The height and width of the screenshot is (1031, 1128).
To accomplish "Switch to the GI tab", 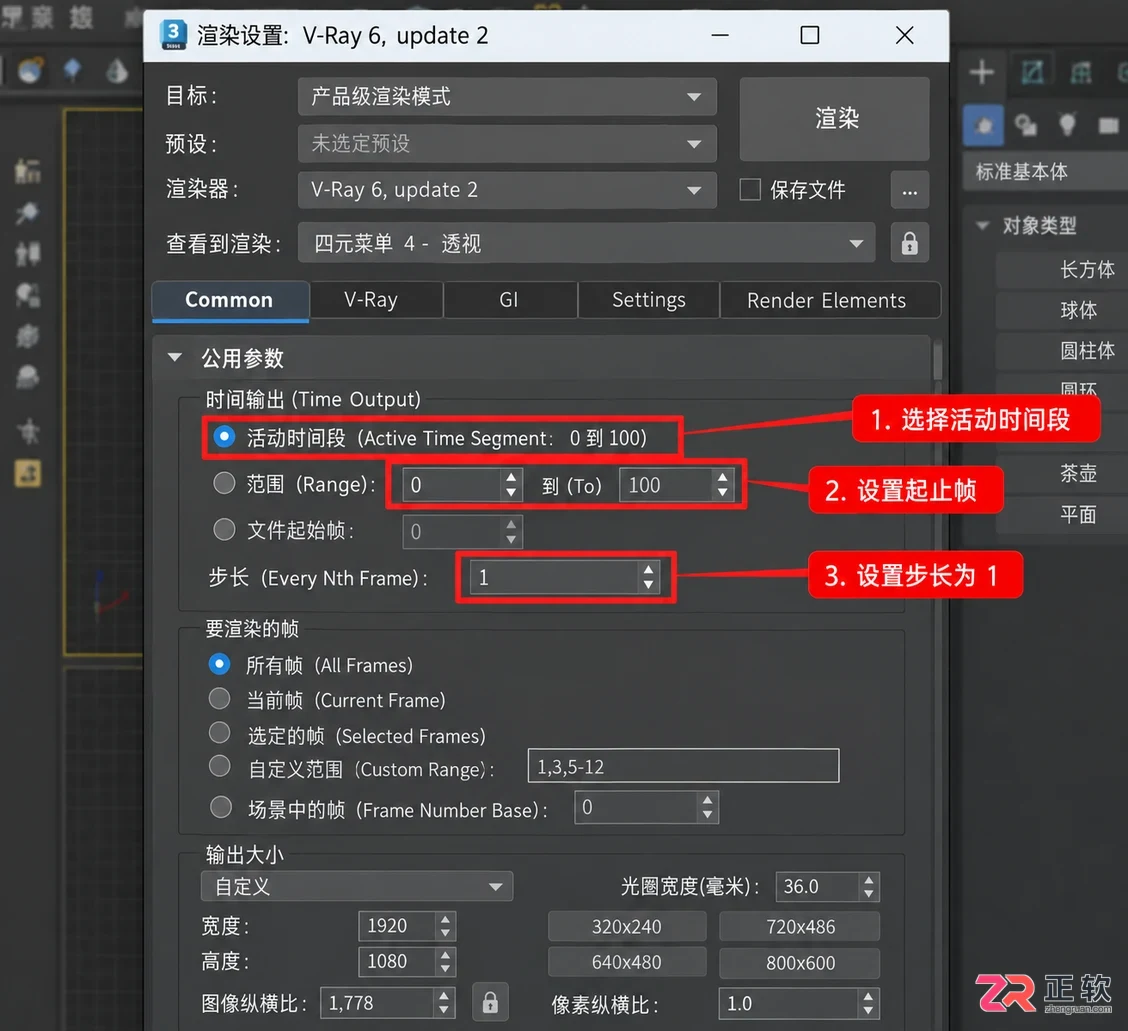I will (509, 300).
